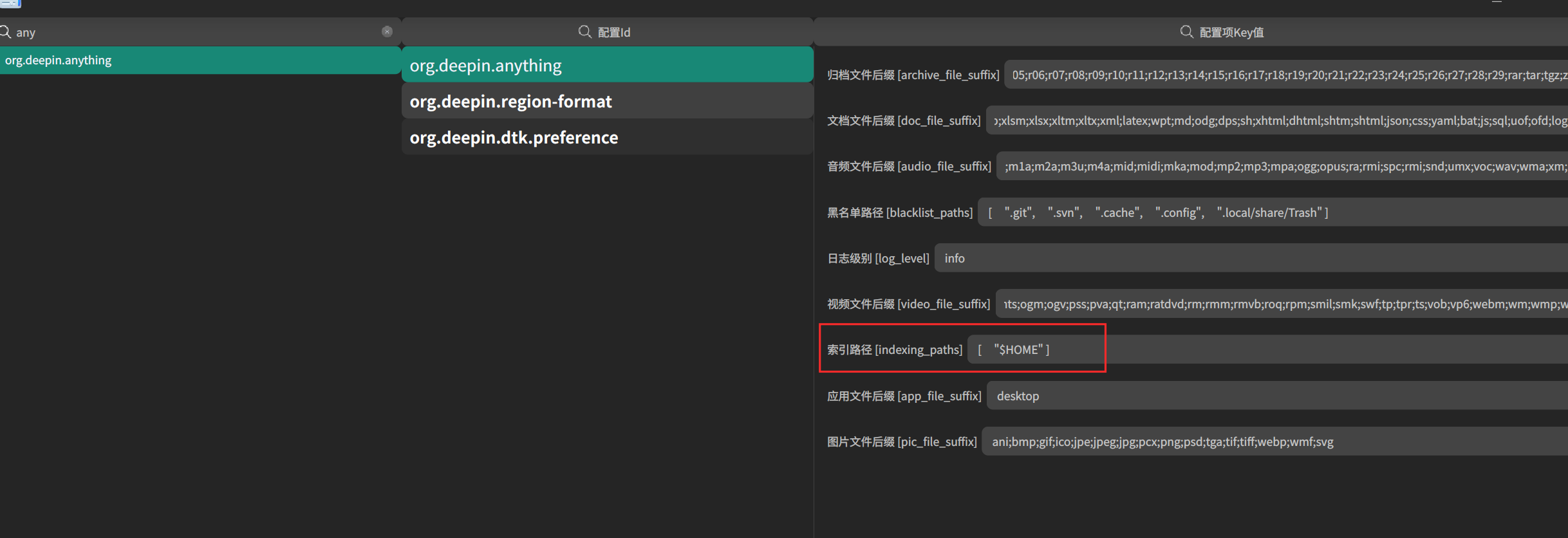Select org.deepin.region-format config Id
The width and height of the screenshot is (1568, 538).
pos(608,101)
